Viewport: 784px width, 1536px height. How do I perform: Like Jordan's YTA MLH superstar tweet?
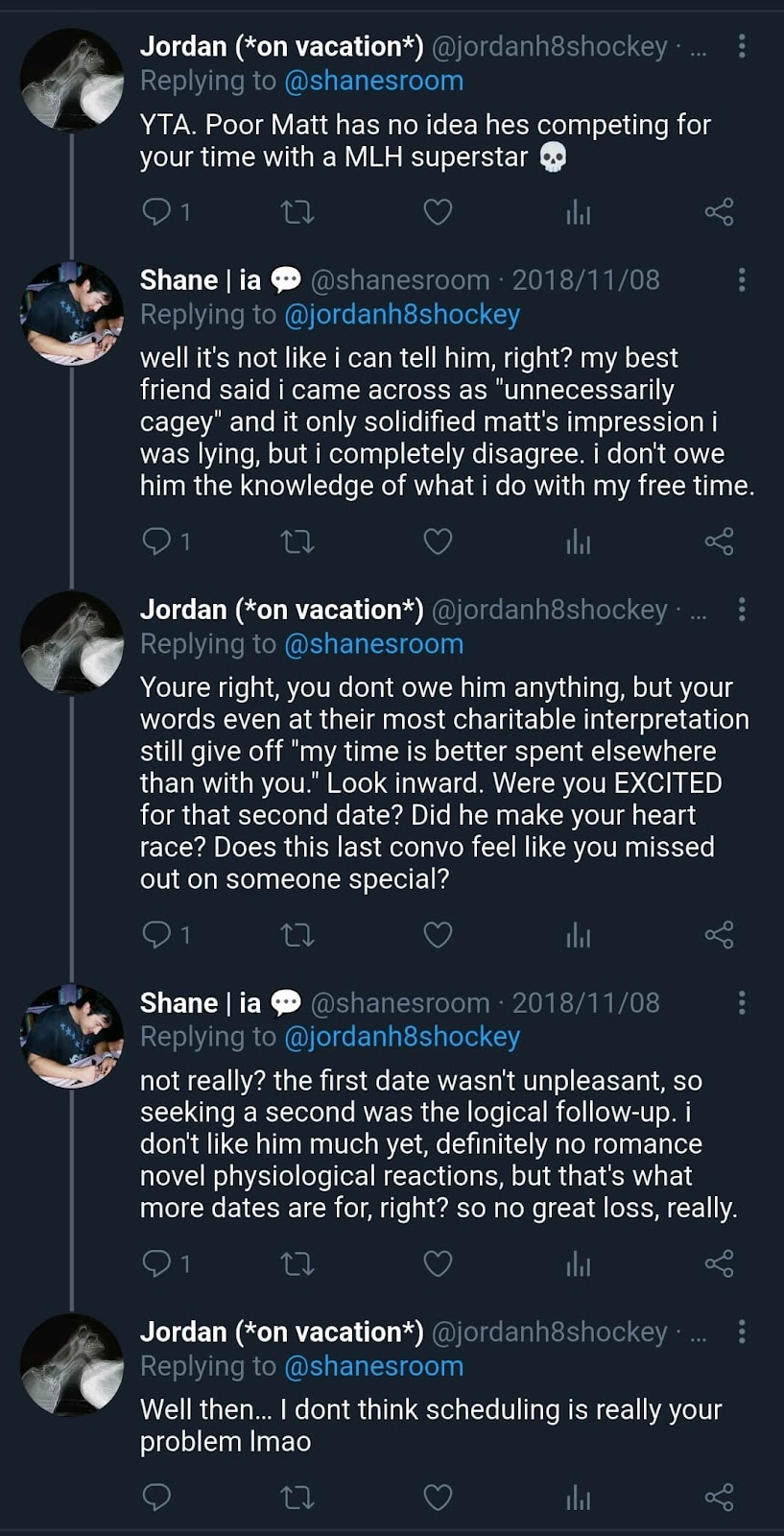pos(438,212)
